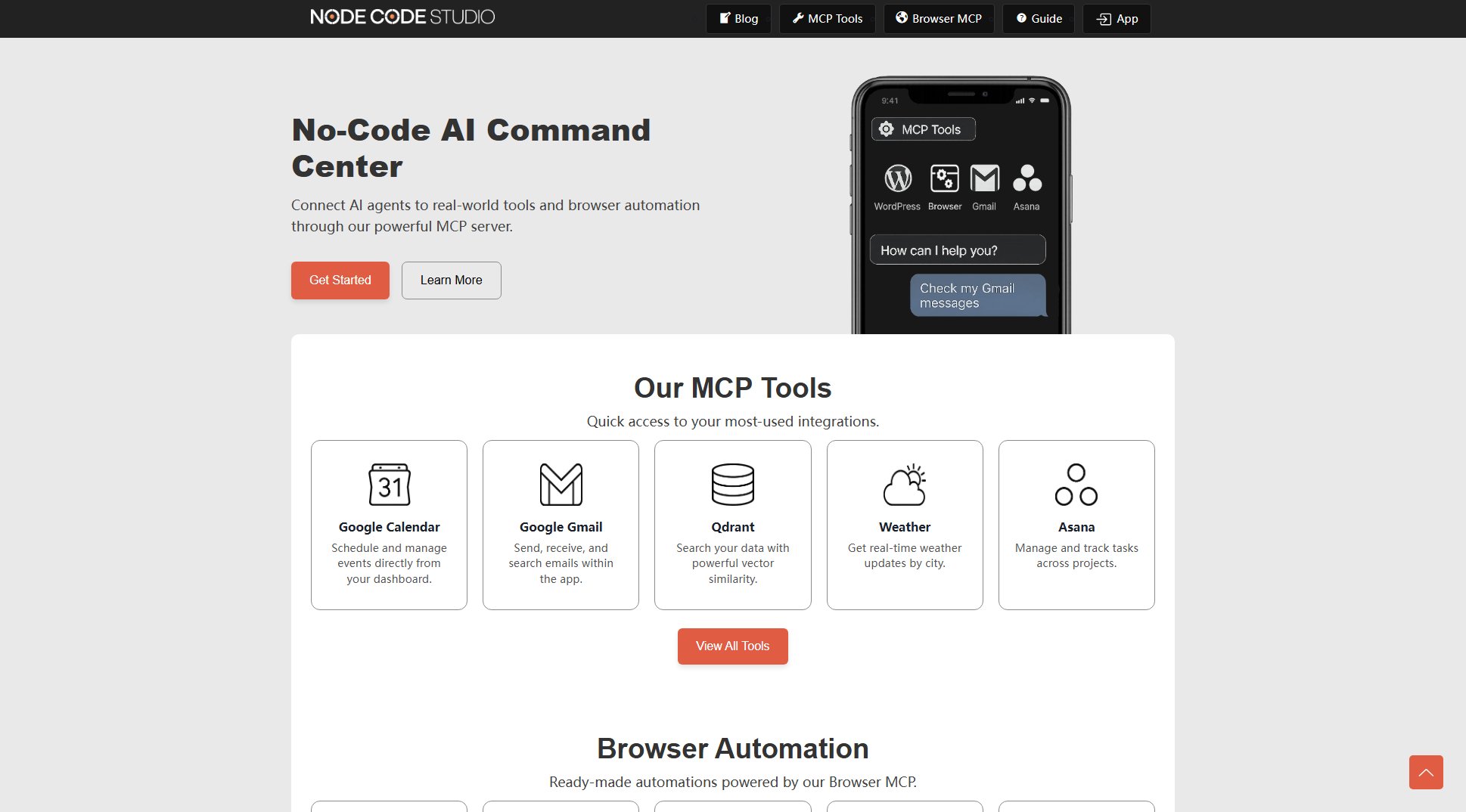Click the WordPress icon on phone mockup
Image resolution: width=1466 pixels, height=812 pixels.
[x=898, y=178]
